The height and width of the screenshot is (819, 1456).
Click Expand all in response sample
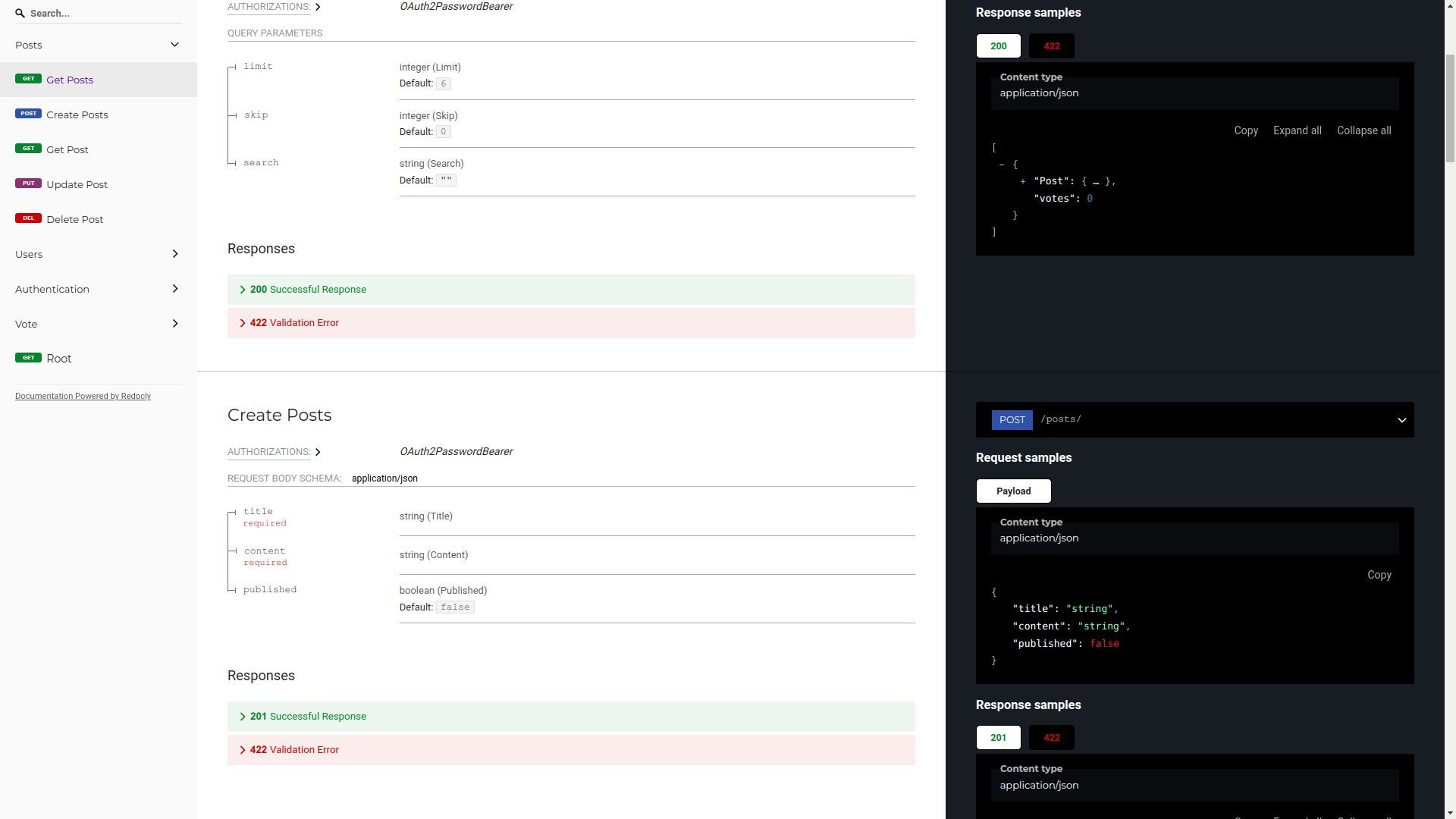coord(1297,130)
